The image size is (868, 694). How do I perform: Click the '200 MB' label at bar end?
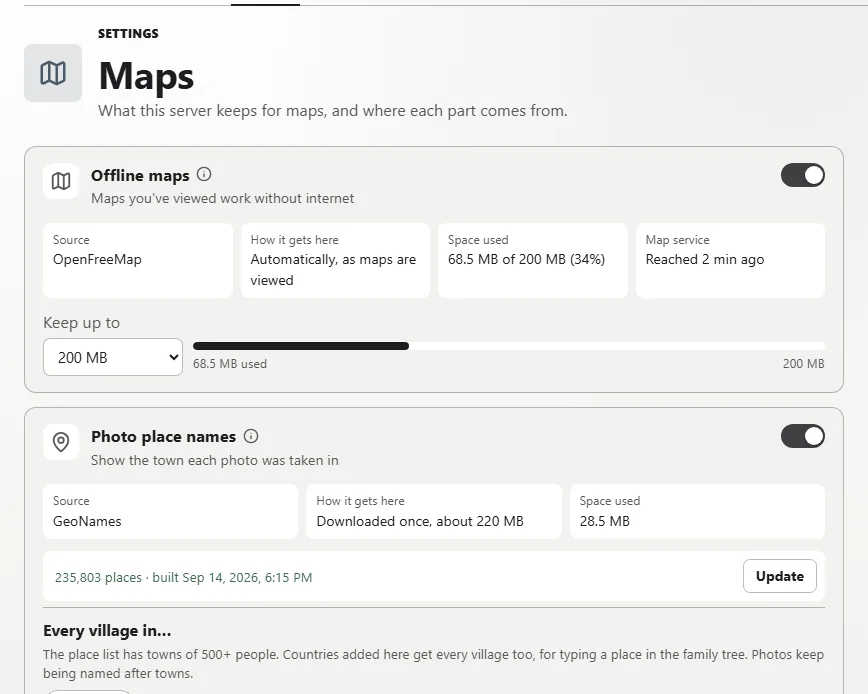803,364
